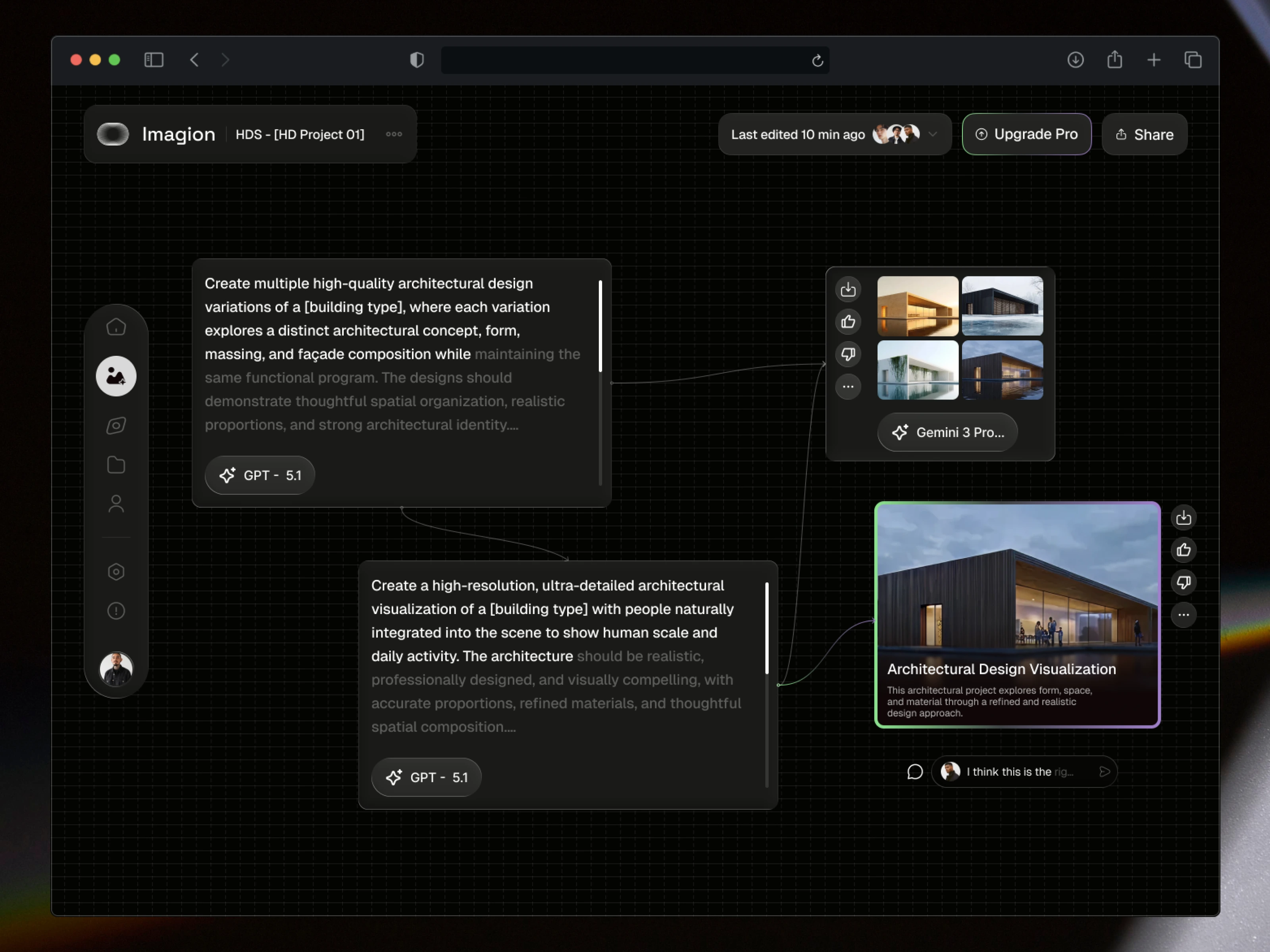Select the orange sunset building thumbnail
Screen dimensions: 1270x952
coord(918,306)
